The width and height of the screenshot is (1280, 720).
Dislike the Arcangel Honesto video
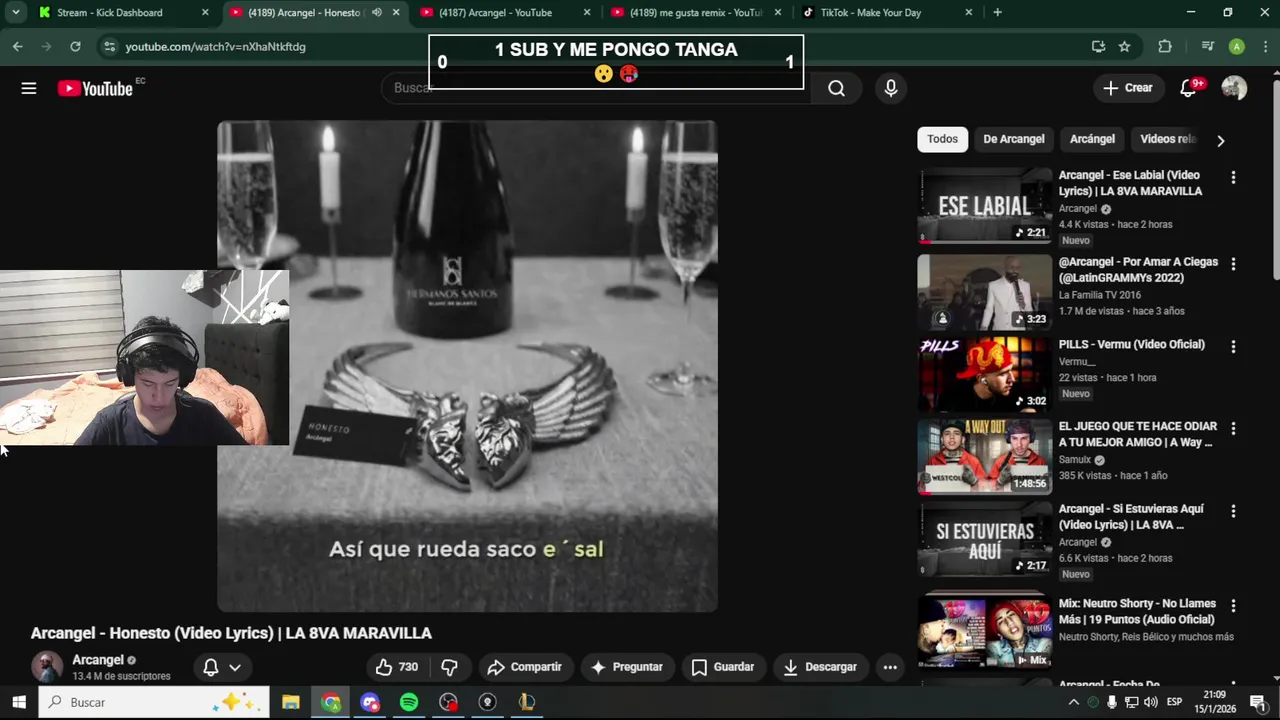pos(449,667)
